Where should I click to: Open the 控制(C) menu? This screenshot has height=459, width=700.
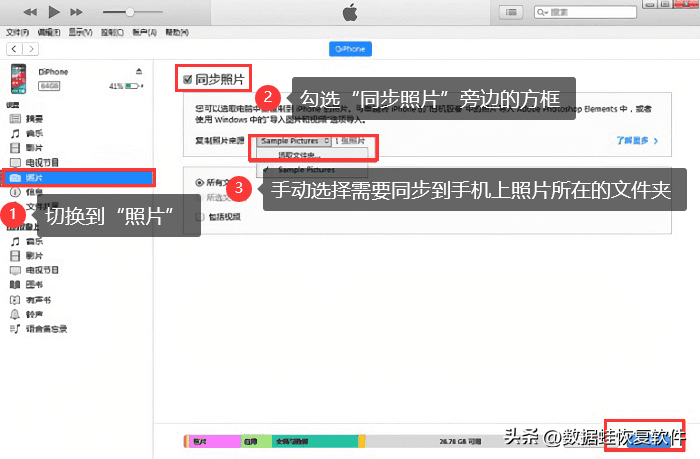(x=112, y=33)
